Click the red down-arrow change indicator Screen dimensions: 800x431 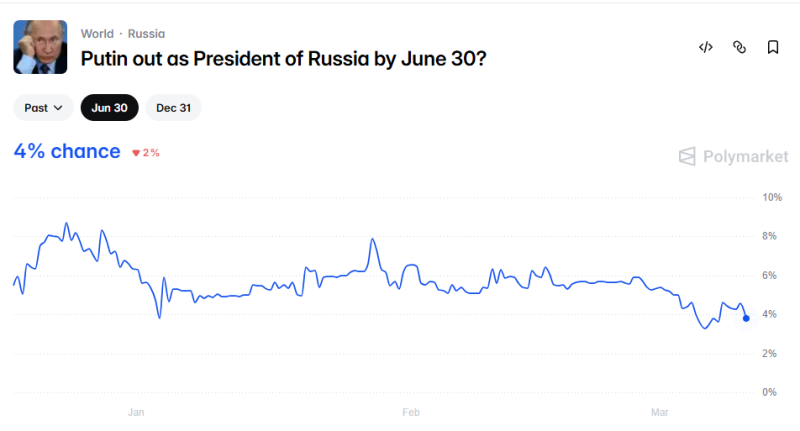point(136,153)
